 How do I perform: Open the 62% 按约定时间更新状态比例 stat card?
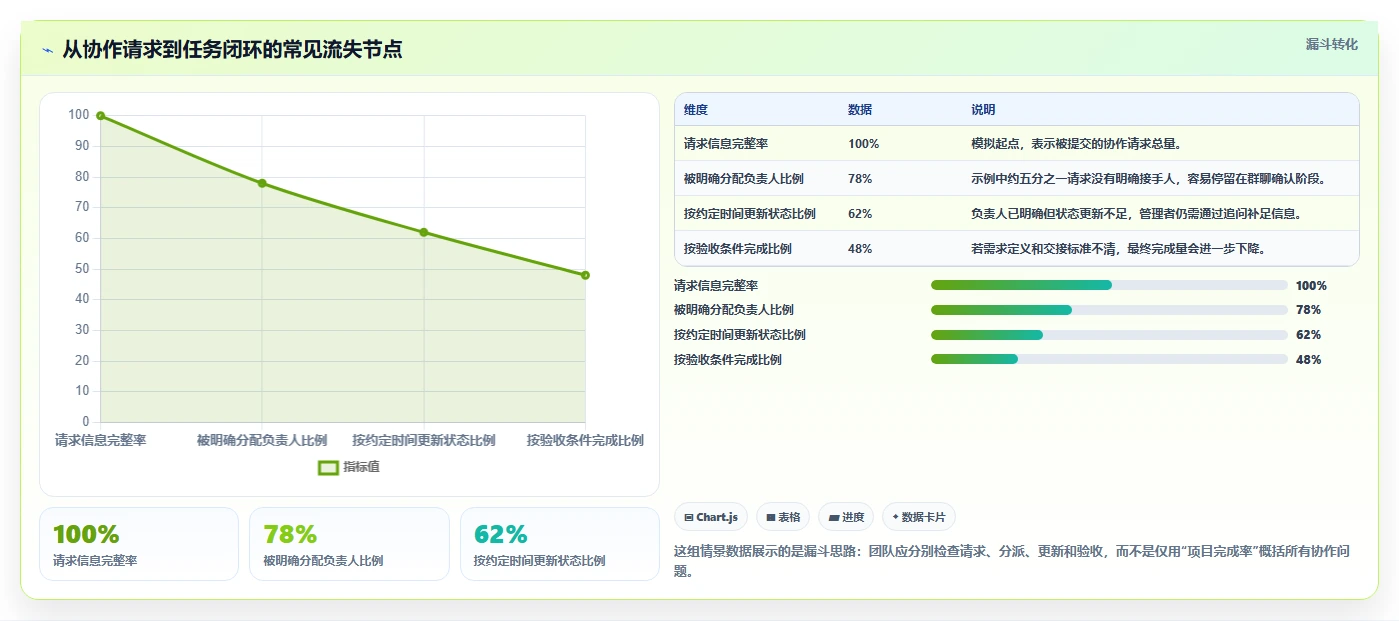tap(560, 544)
